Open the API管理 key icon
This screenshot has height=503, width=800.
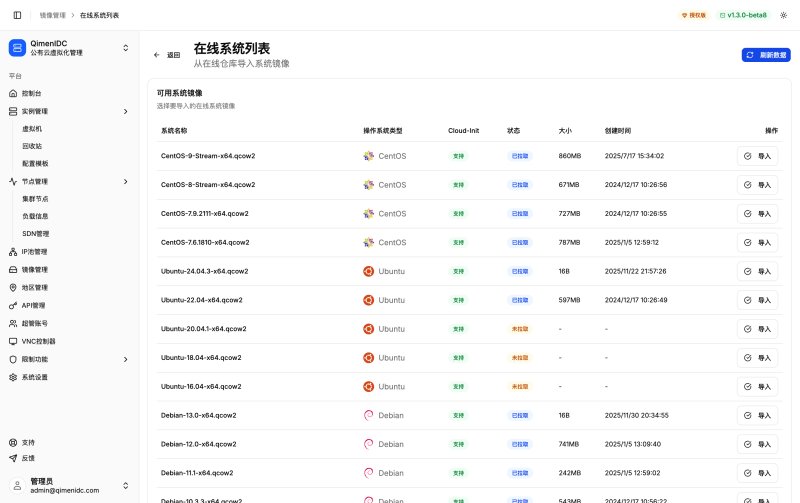tap(13, 306)
